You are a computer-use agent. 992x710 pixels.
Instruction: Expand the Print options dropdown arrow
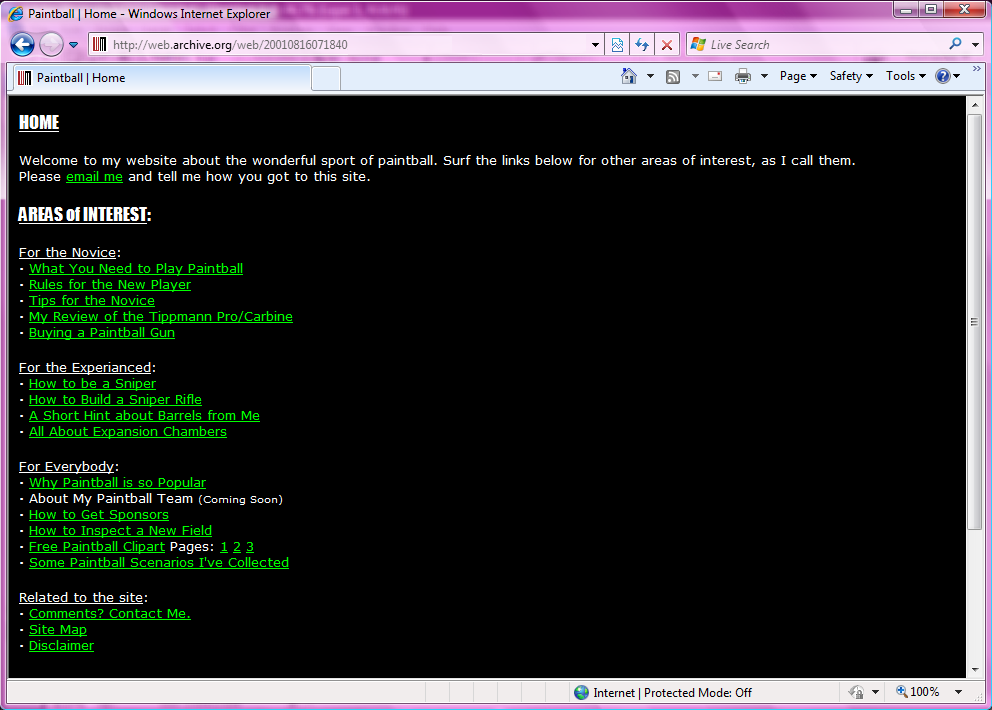[764, 76]
